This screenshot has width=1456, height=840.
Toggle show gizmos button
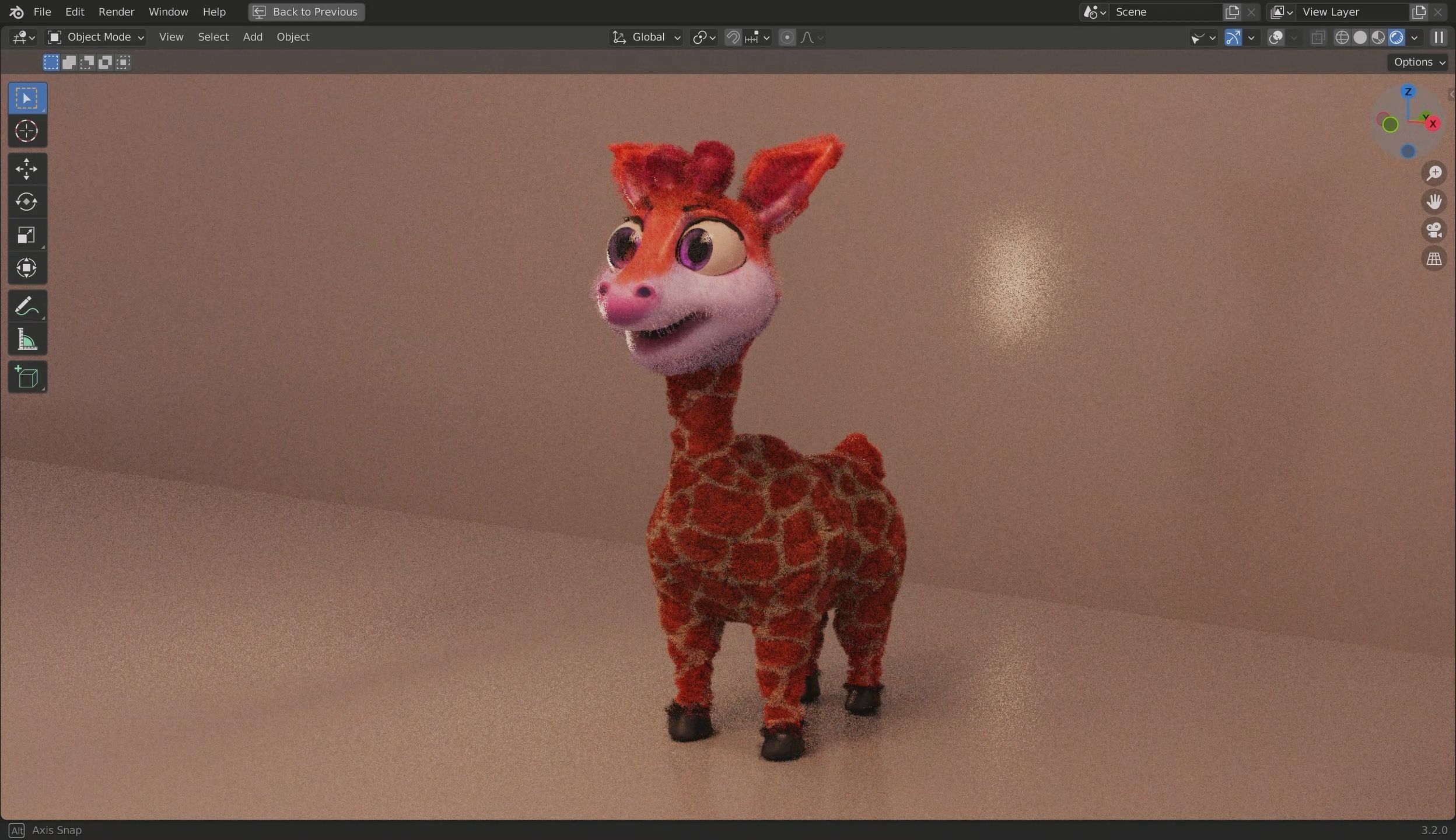1233,37
